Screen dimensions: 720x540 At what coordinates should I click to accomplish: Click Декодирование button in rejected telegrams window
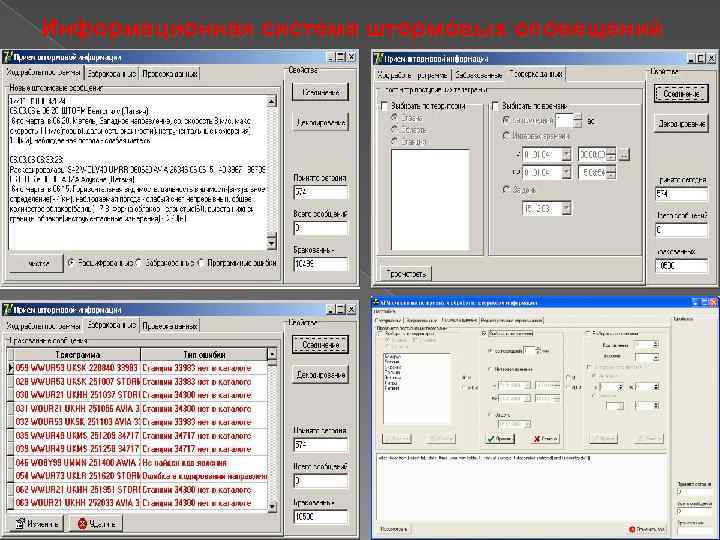click(x=321, y=375)
